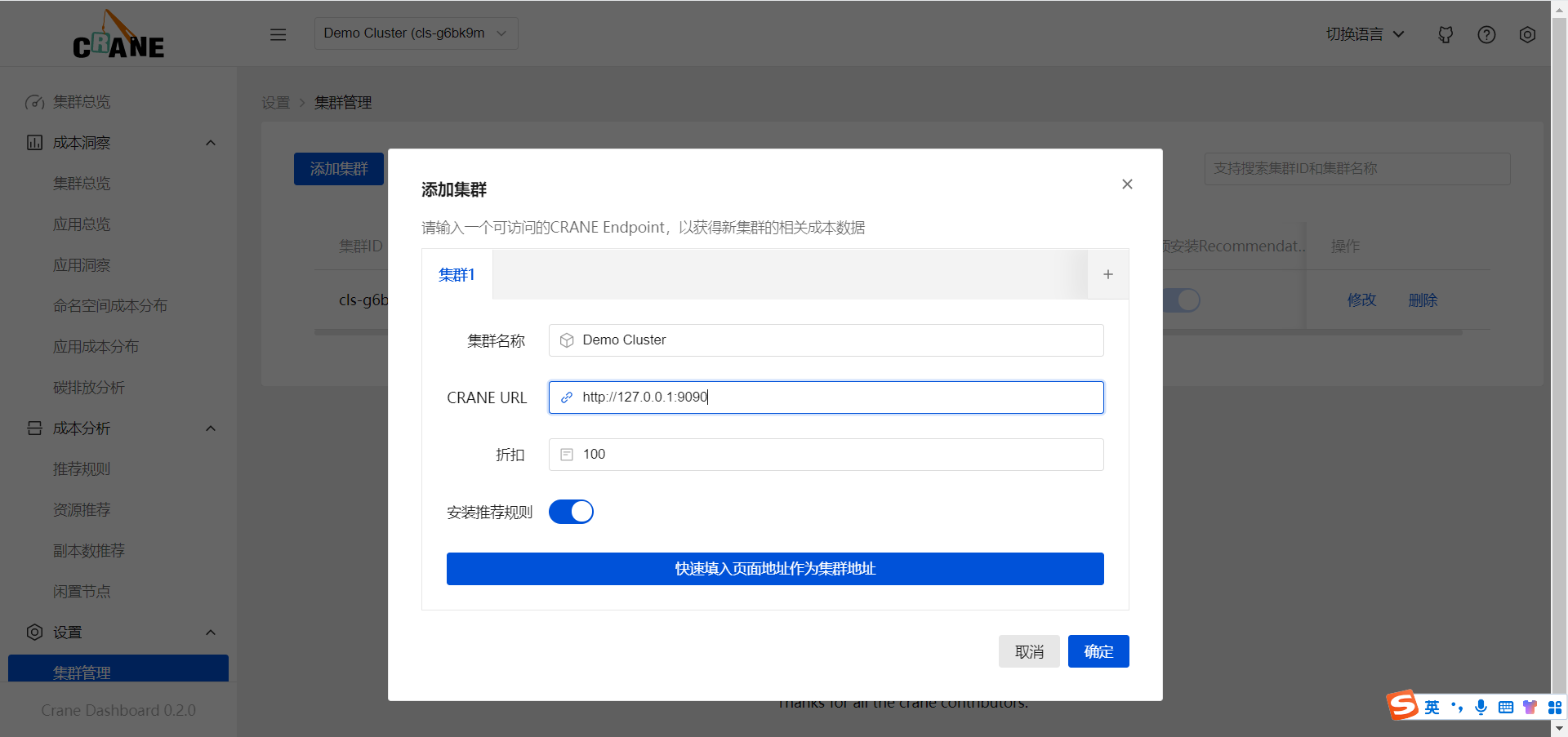1568x737 pixels.
Task: Click the Sogou punctuation mode icon
Action: (x=1457, y=708)
